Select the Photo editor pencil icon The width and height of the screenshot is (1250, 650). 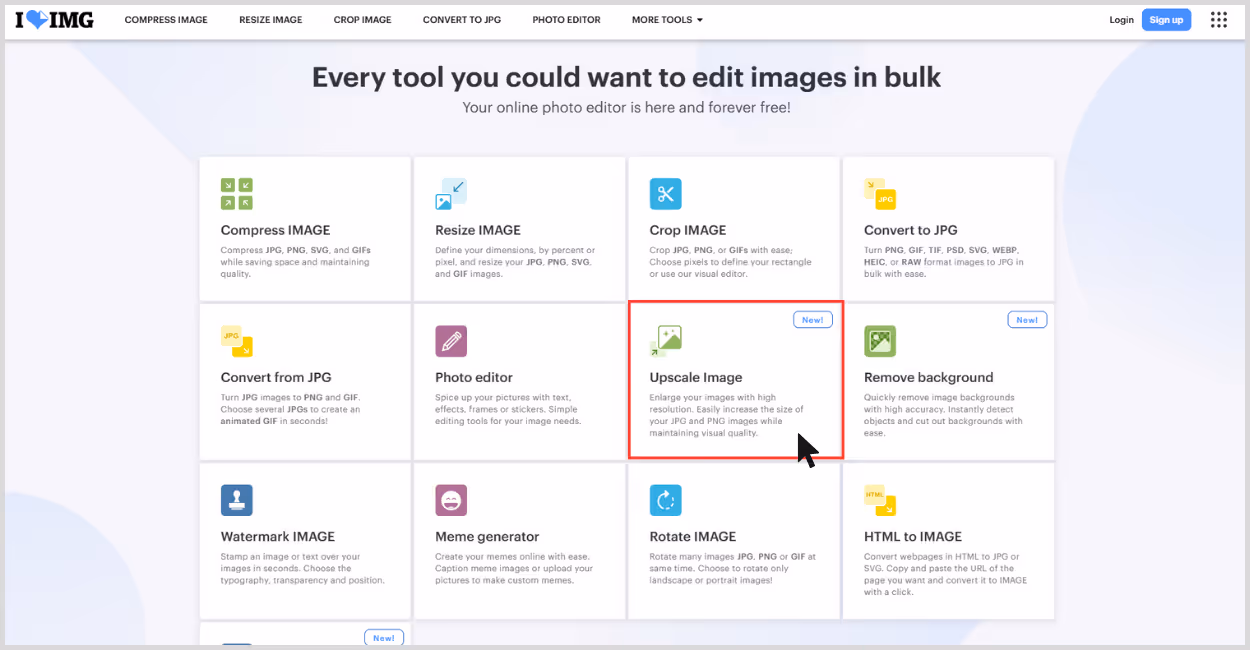point(451,341)
